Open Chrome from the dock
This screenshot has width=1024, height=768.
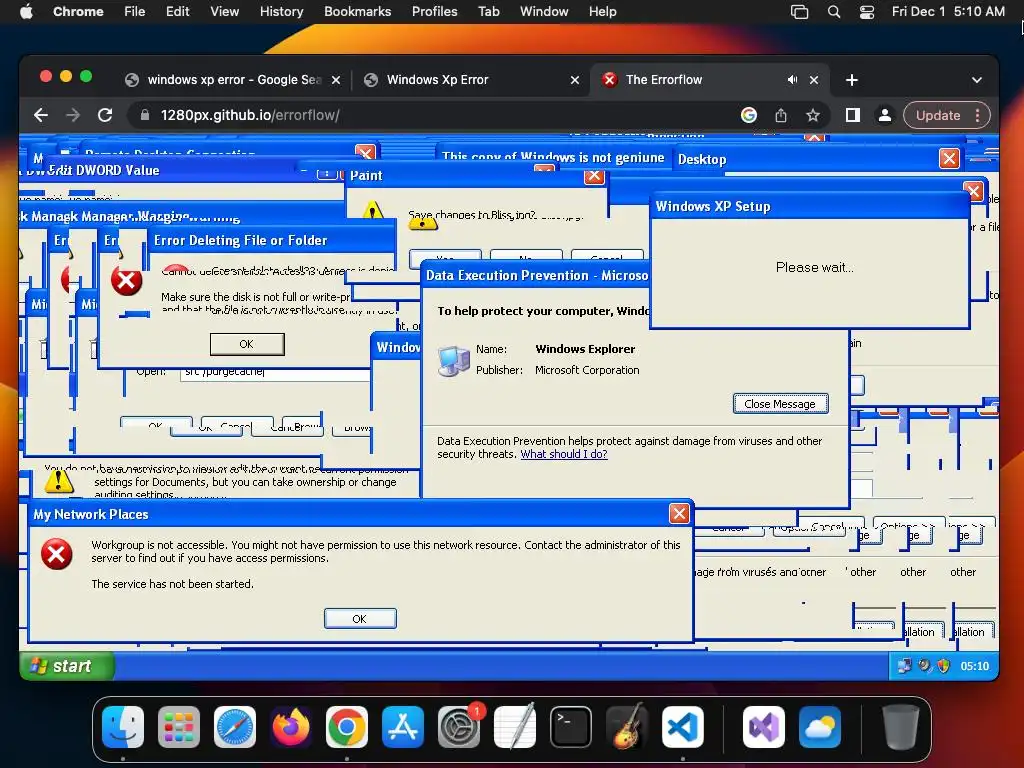click(x=347, y=727)
